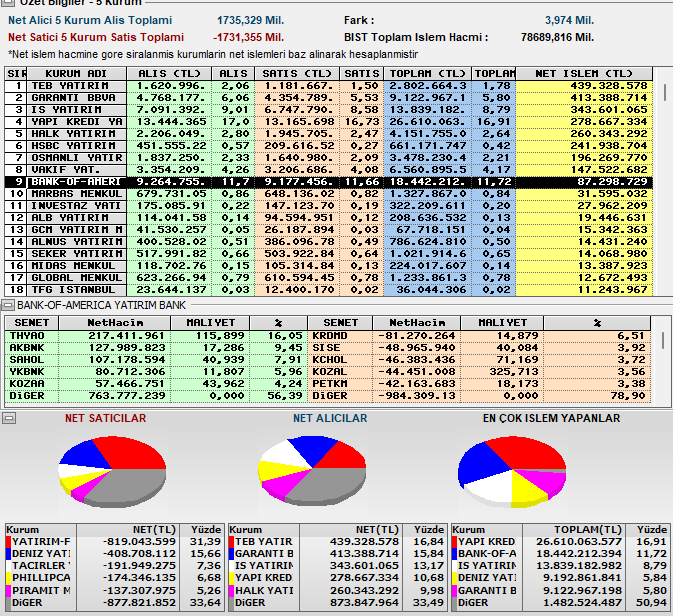Click the KOZAL stock row

479,372
